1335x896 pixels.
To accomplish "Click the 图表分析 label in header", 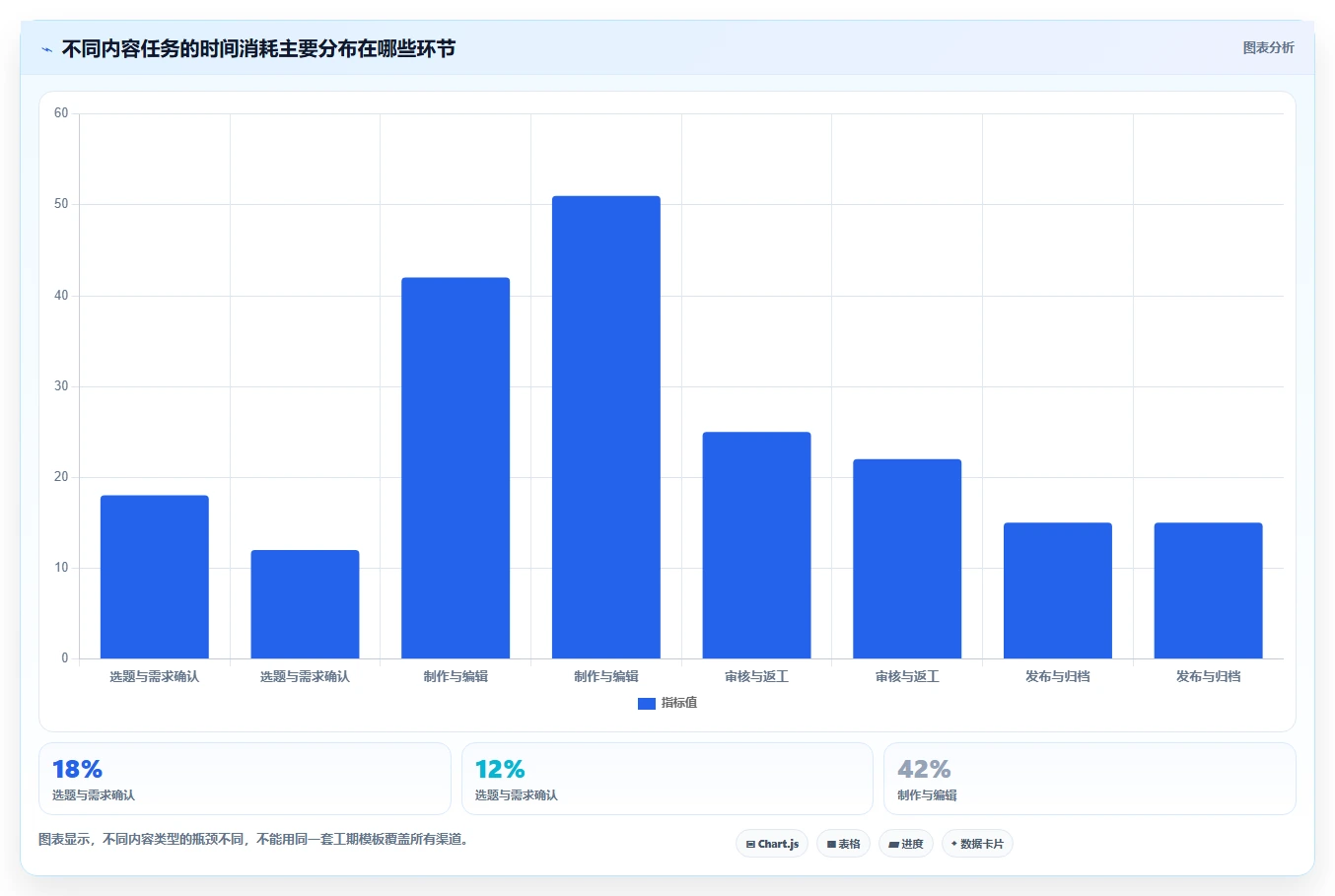I will click(x=1268, y=47).
